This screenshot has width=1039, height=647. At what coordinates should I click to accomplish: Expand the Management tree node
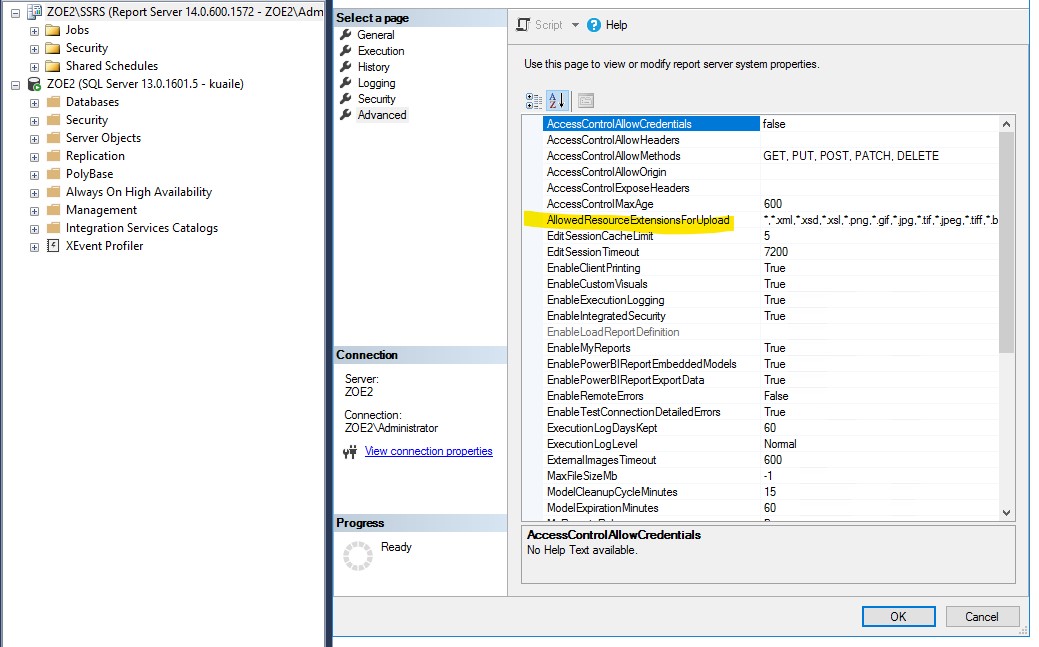coord(36,209)
